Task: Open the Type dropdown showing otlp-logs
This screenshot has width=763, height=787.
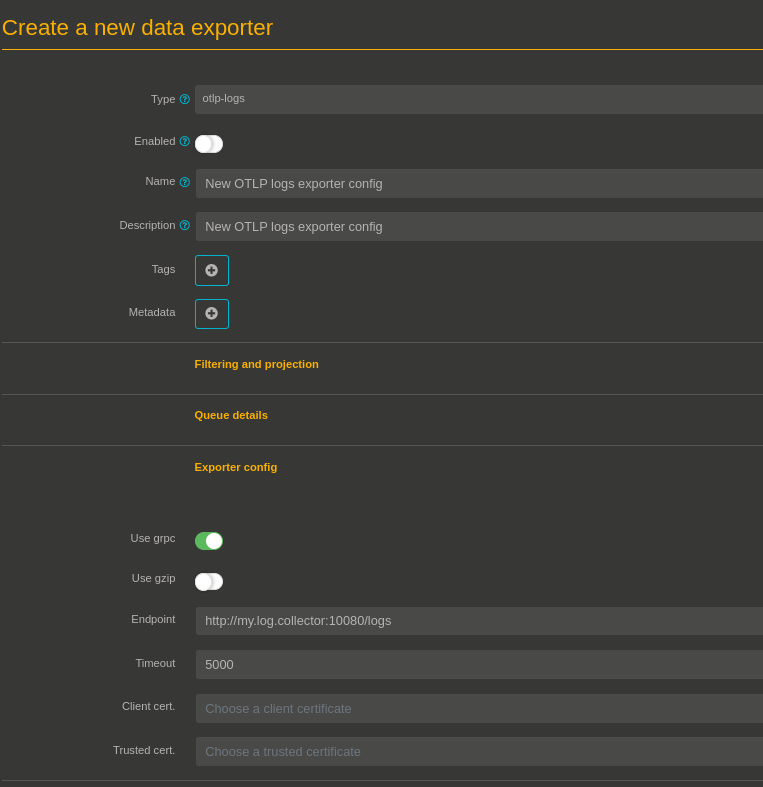Action: coord(478,99)
